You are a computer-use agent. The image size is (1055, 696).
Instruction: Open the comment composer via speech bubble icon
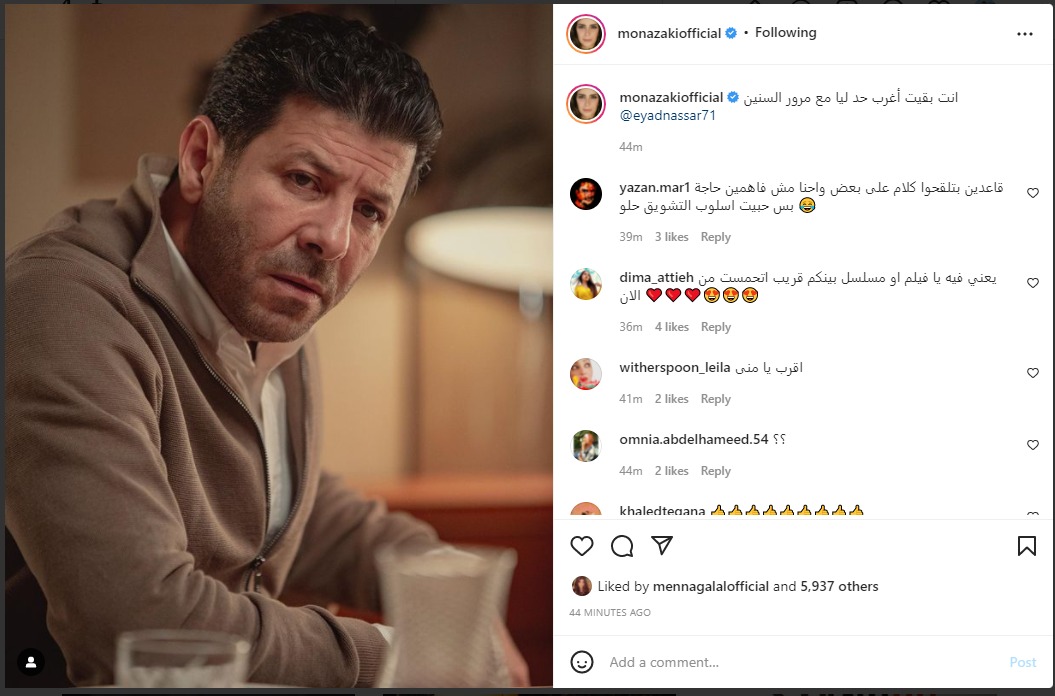[622, 546]
